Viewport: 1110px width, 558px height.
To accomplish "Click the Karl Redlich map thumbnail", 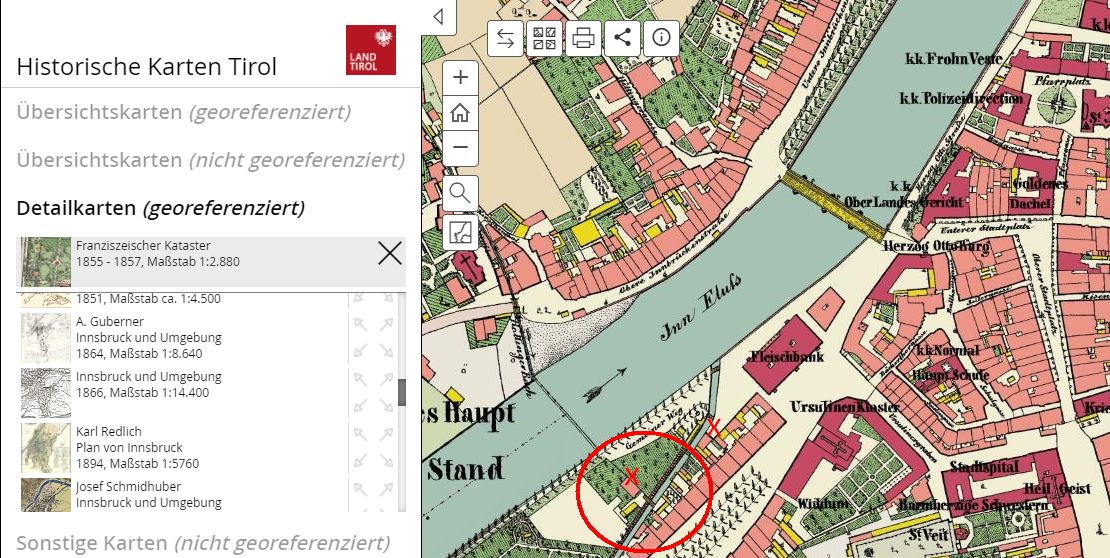I will point(46,448).
